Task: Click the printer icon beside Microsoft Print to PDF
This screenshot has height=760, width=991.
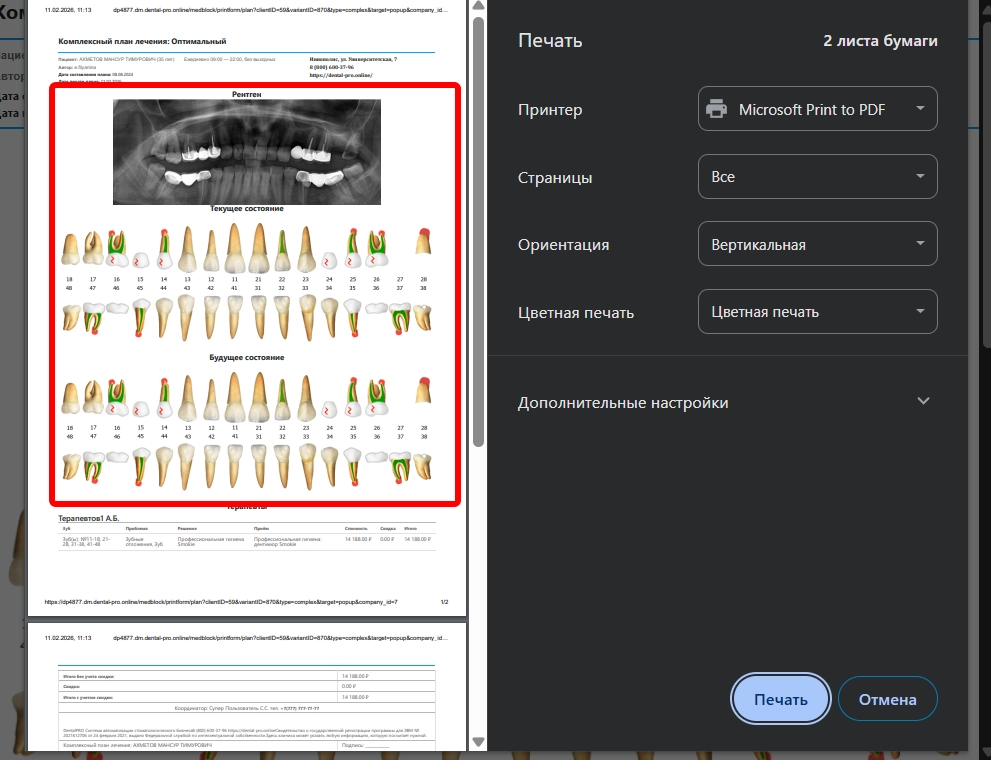Action: click(x=716, y=110)
